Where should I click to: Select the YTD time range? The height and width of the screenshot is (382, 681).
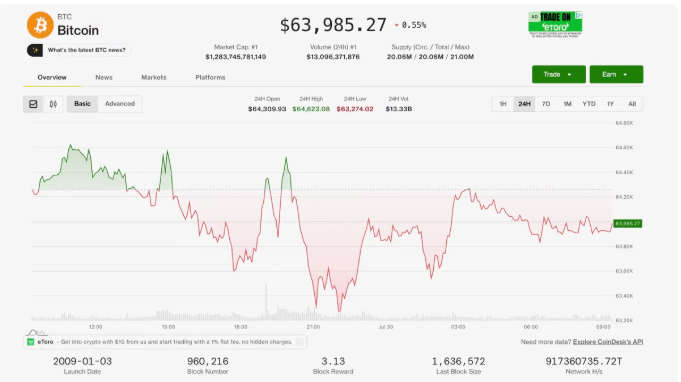coord(588,104)
